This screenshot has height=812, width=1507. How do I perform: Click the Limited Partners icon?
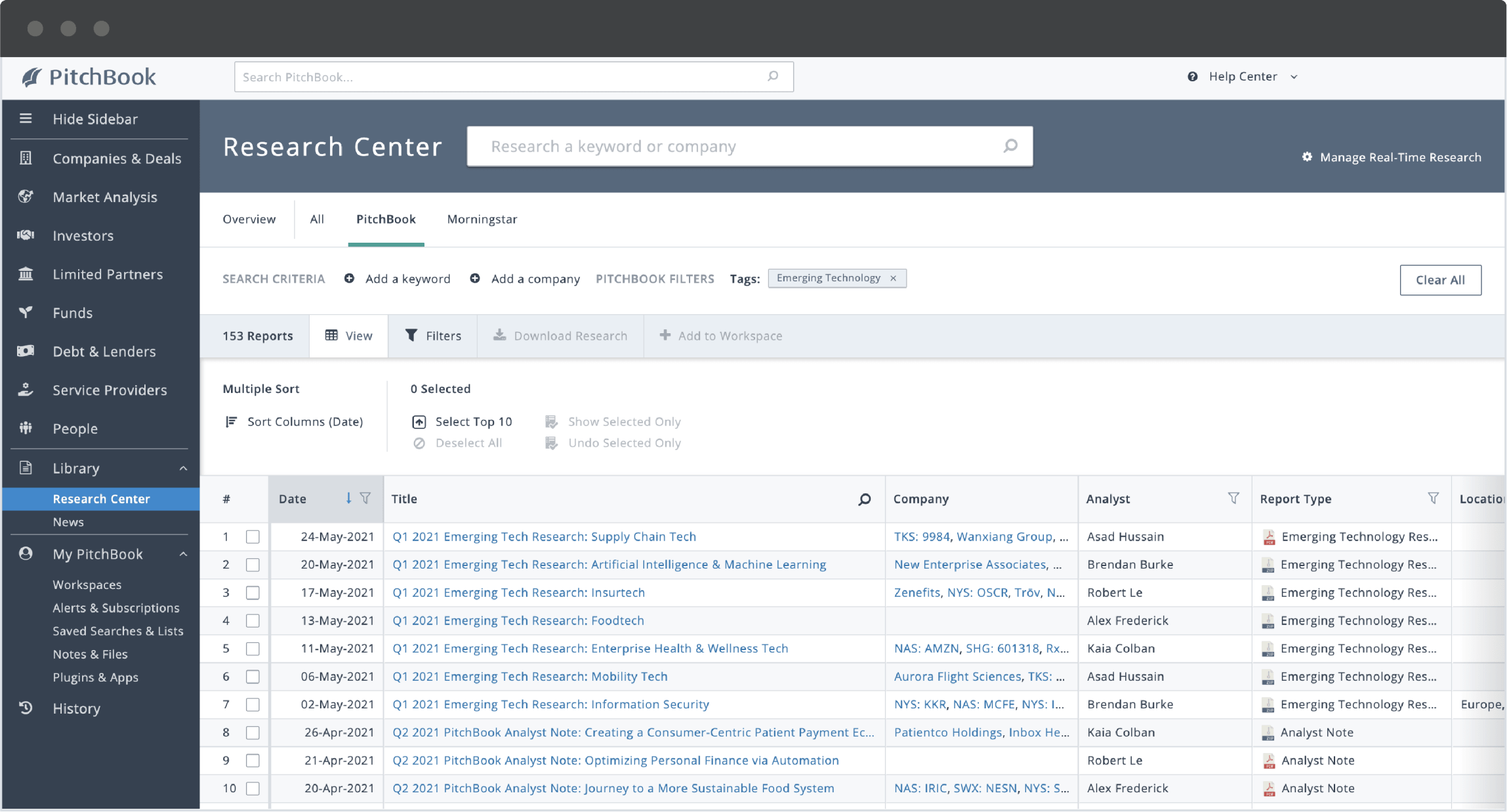pos(25,274)
